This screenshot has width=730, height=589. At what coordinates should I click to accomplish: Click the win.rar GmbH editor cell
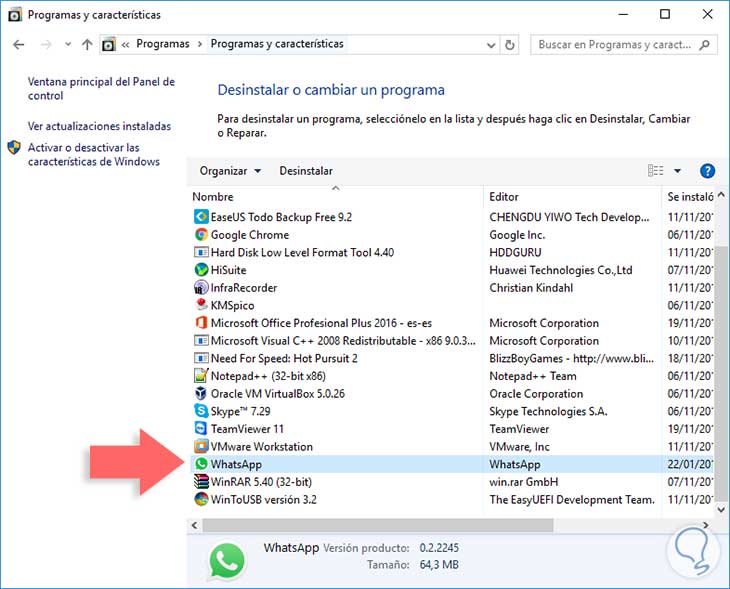[x=523, y=481]
